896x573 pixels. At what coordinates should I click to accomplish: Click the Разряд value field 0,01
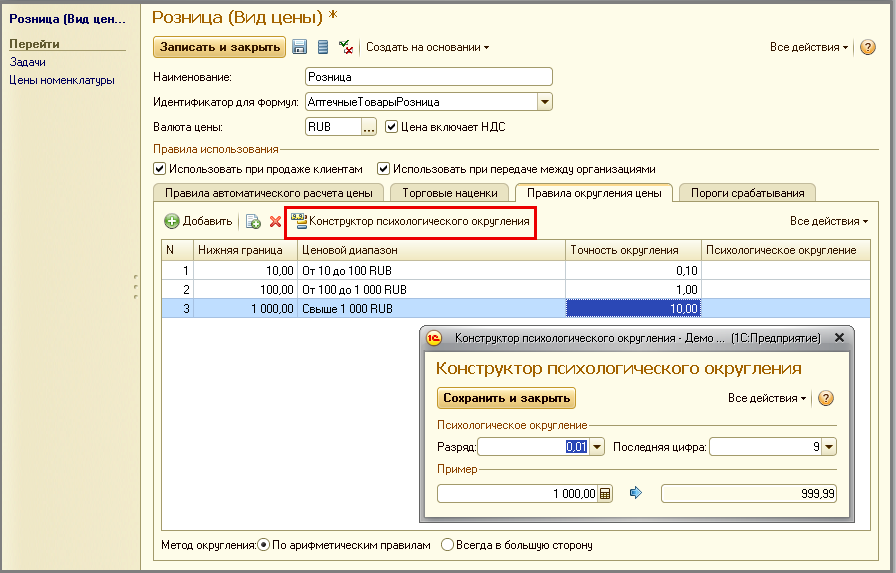pyautogui.click(x=533, y=447)
